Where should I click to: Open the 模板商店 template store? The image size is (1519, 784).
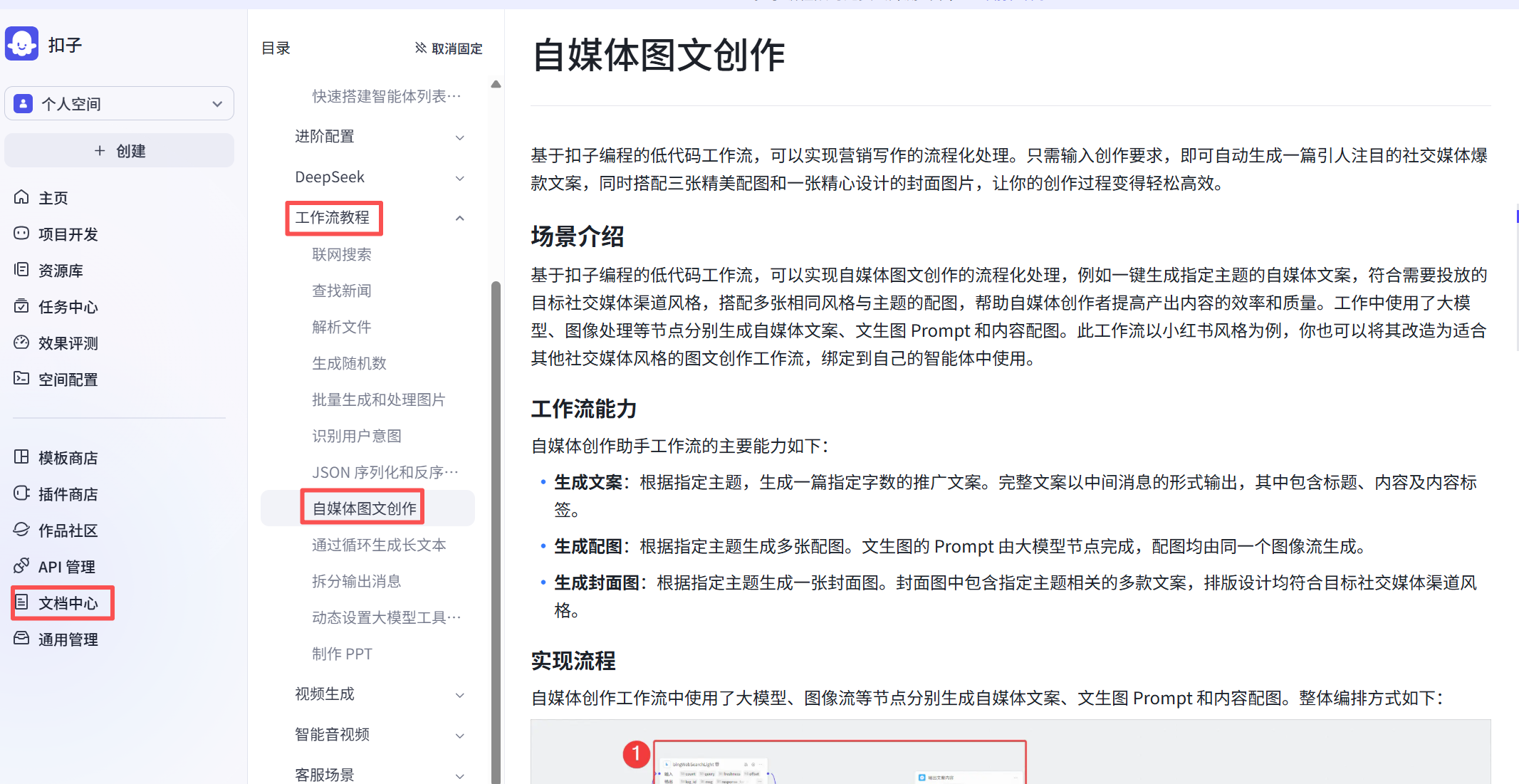tap(68, 458)
